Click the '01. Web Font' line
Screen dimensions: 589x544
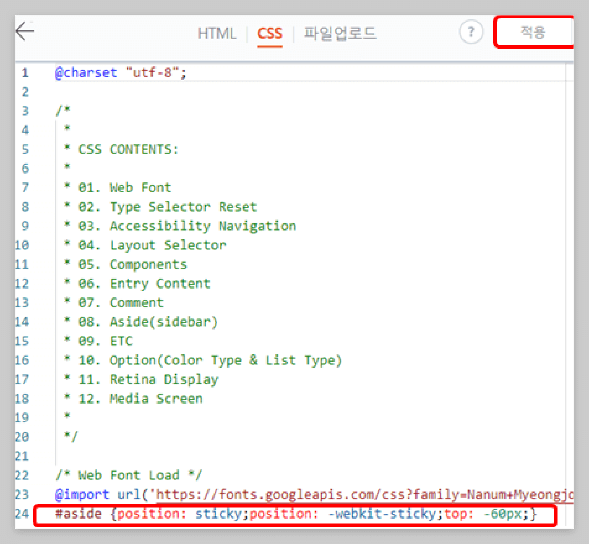[x=118, y=187]
